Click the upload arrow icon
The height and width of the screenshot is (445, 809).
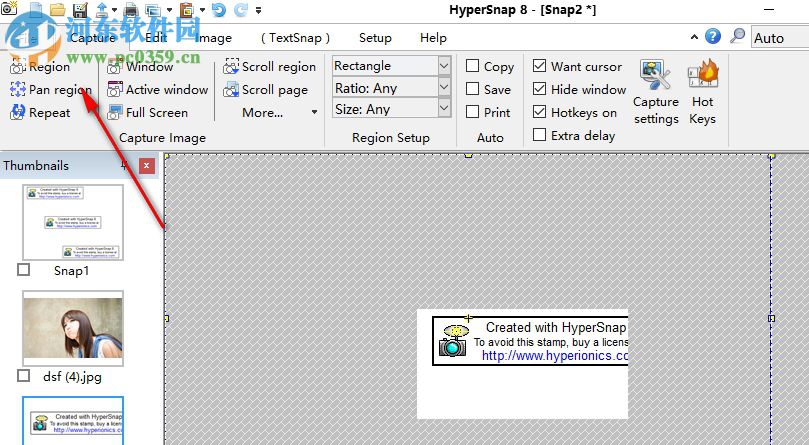[x=102, y=9]
